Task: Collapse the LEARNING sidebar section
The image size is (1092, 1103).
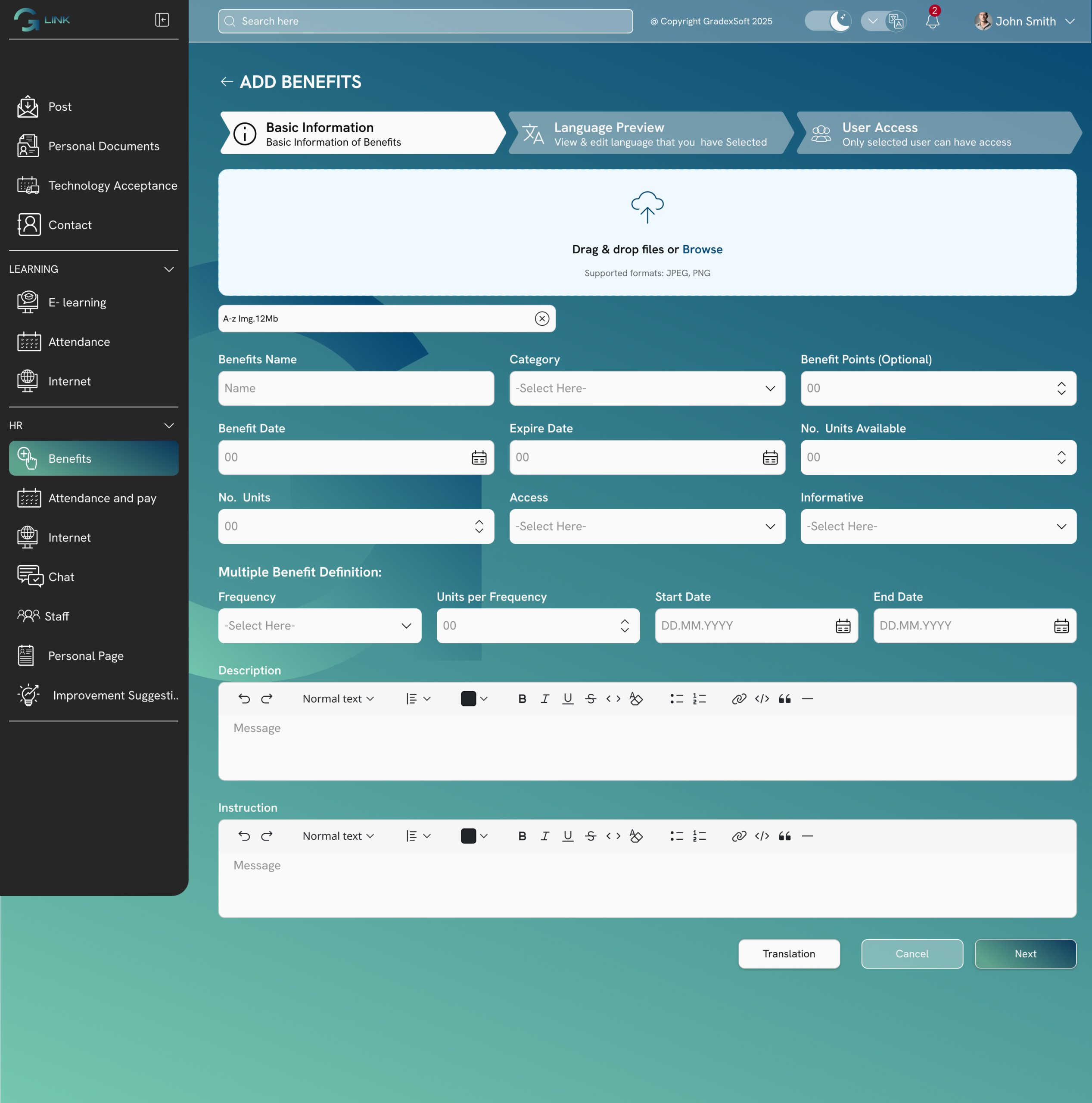Action: [x=169, y=269]
